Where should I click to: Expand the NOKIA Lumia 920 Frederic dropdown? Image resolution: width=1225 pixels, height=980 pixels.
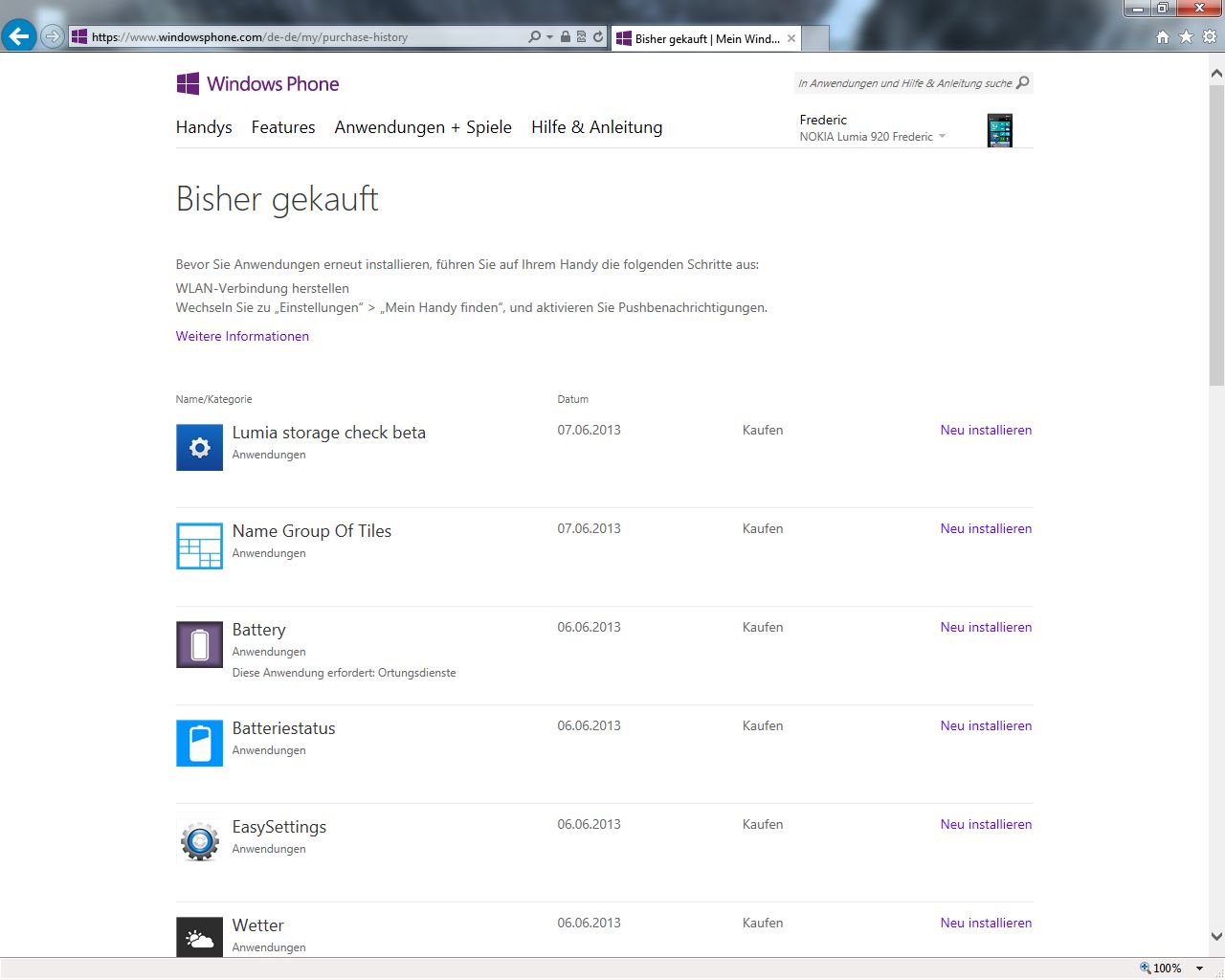(x=942, y=136)
